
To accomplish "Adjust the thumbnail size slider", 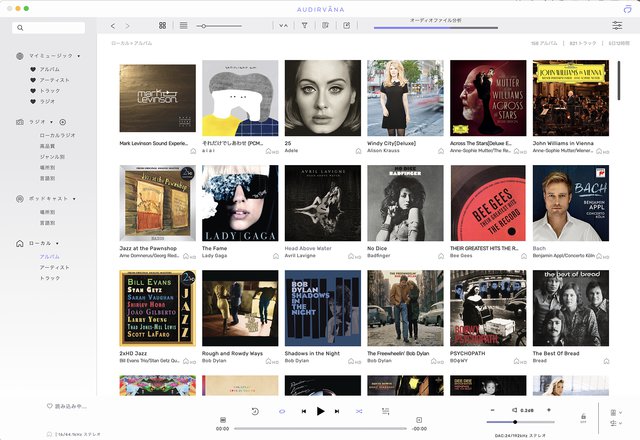I will point(203,25).
